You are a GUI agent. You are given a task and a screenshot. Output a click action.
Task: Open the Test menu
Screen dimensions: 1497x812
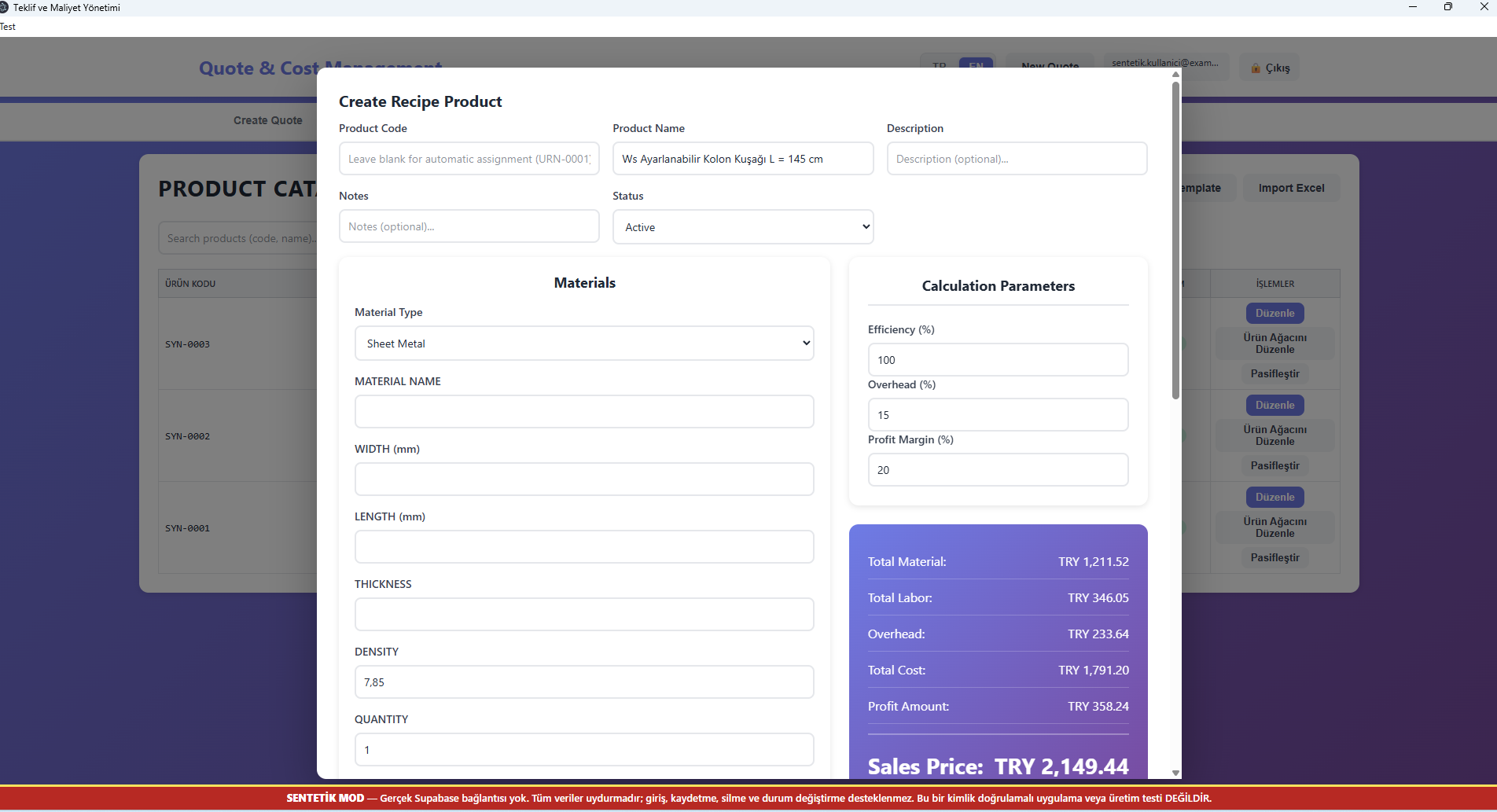pos(8,27)
